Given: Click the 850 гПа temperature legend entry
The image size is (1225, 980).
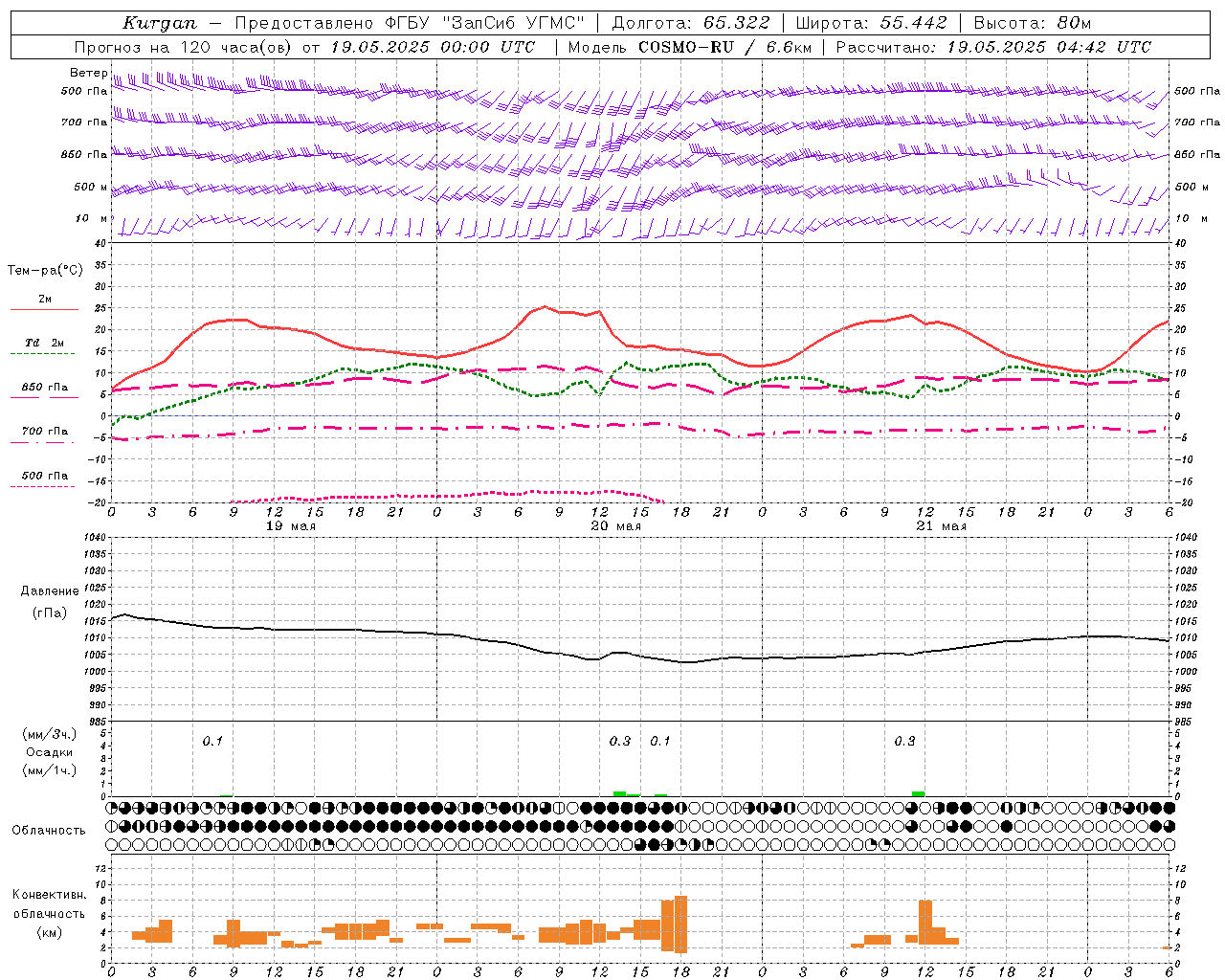Looking at the screenshot, I should pyautogui.click(x=44, y=388).
